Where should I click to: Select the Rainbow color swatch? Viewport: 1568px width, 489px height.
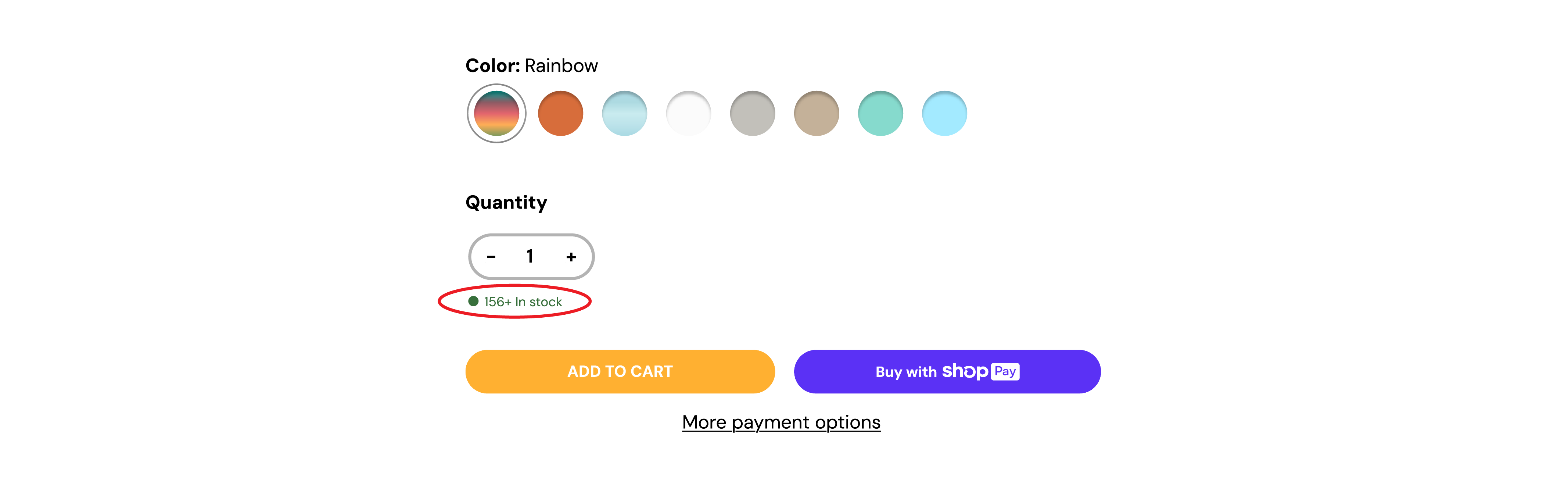(496, 113)
